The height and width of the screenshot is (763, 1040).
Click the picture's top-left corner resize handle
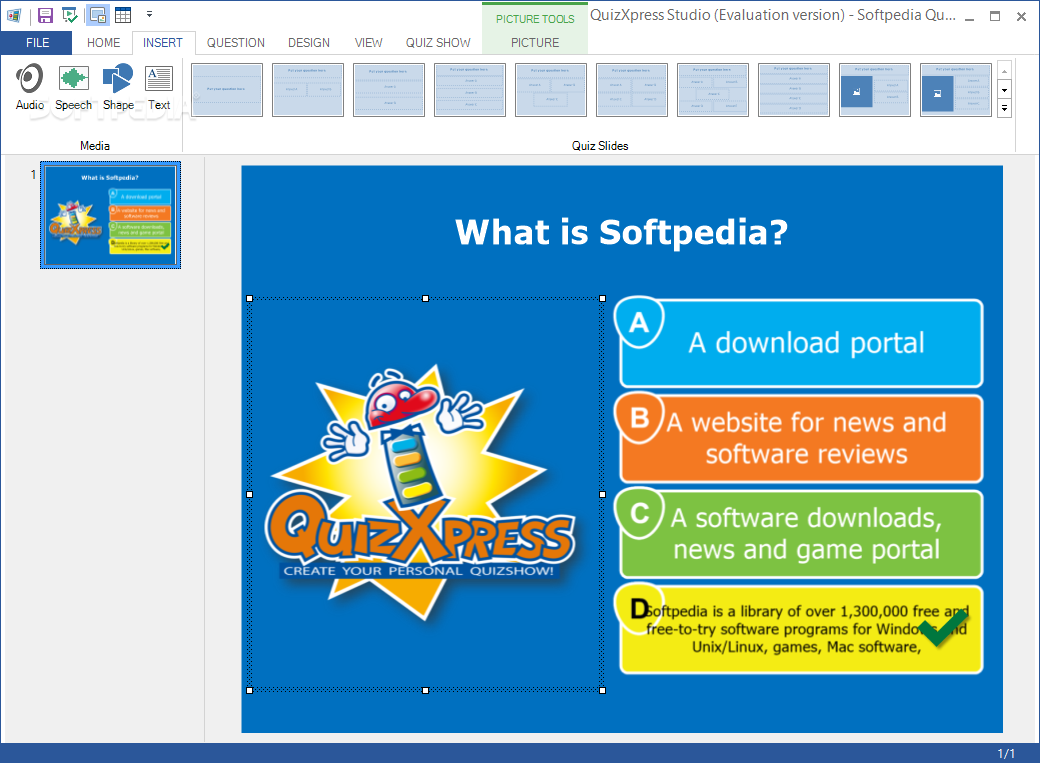(x=250, y=299)
